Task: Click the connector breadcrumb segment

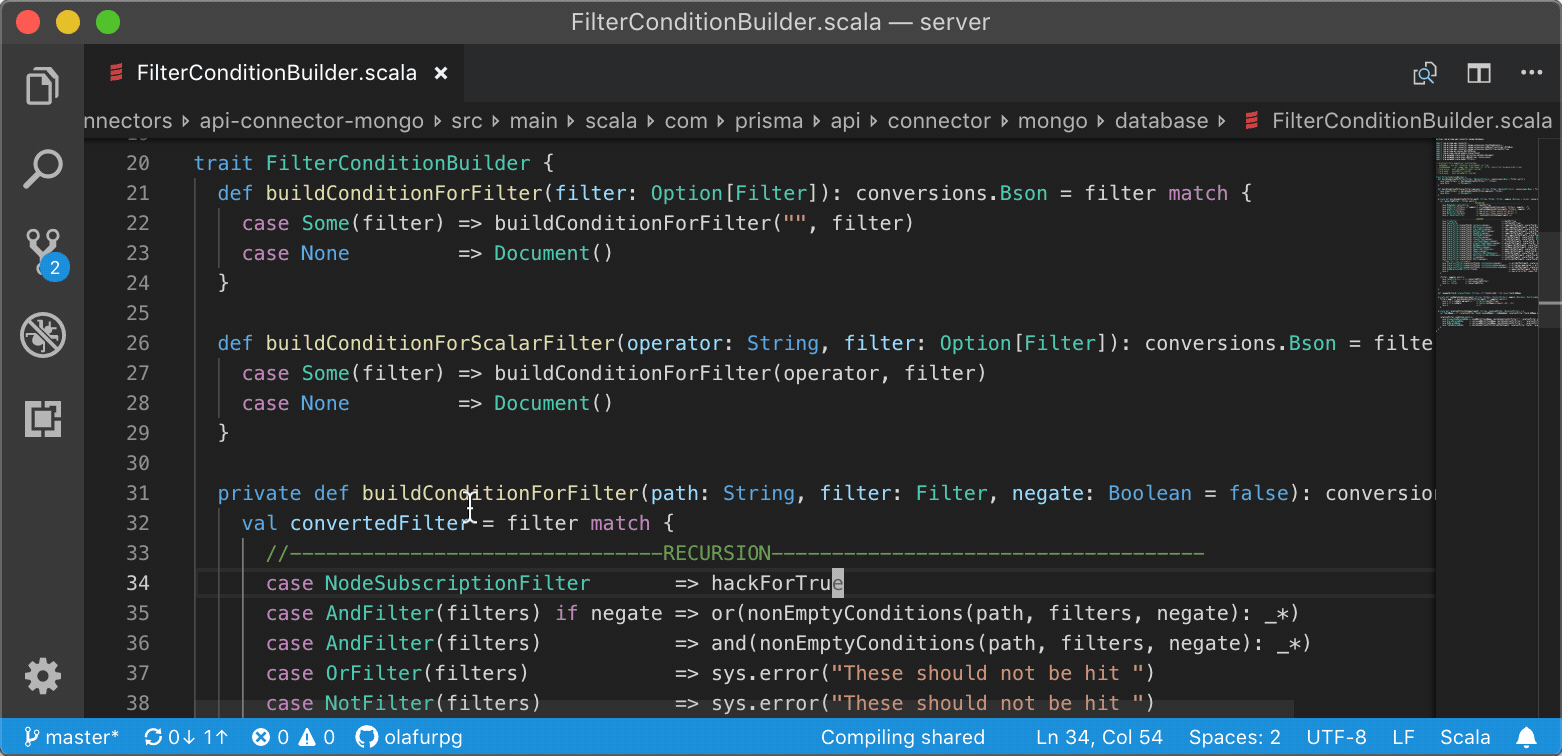Action: [x=939, y=121]
